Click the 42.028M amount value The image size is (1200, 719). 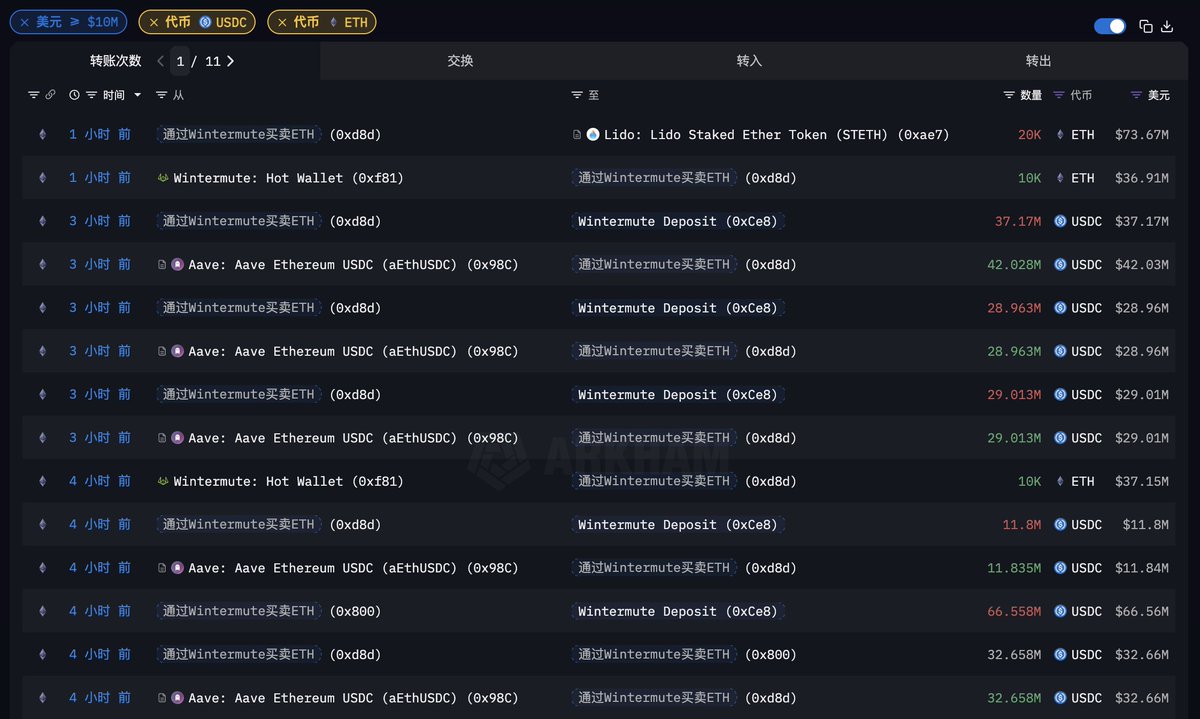[x=1014, y=265]
